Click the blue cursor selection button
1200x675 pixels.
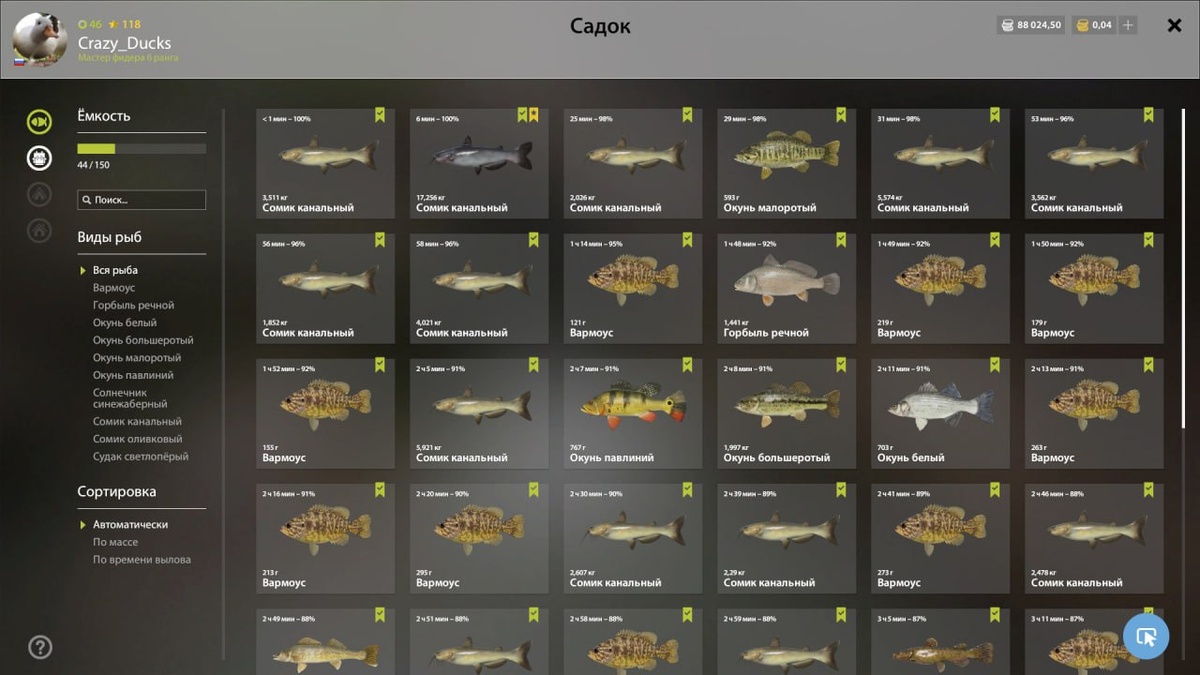point(1146,636)
